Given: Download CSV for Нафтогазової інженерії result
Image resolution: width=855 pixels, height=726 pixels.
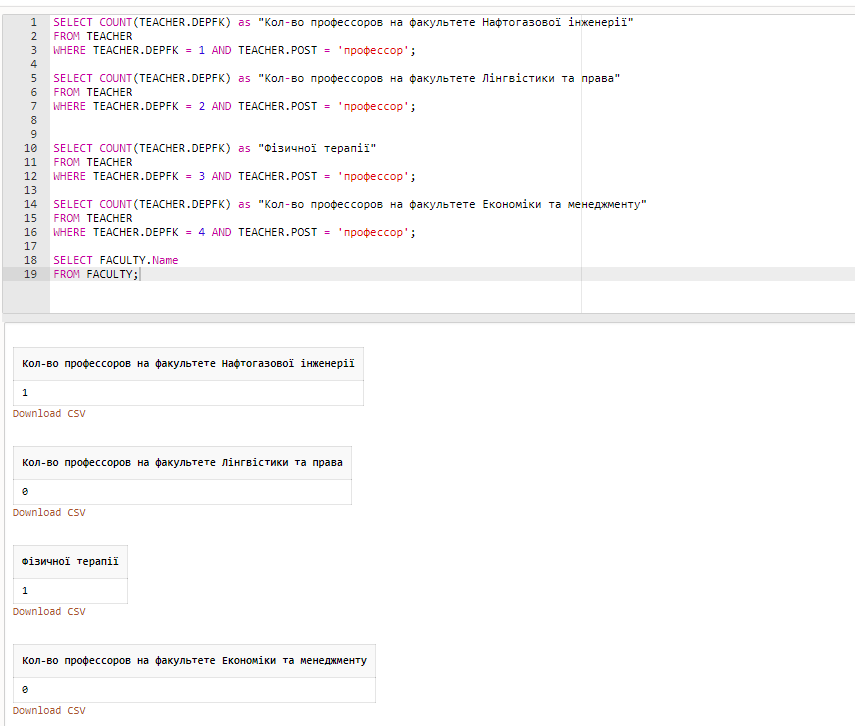Looking at the screenshot, I should coord(49,413).
